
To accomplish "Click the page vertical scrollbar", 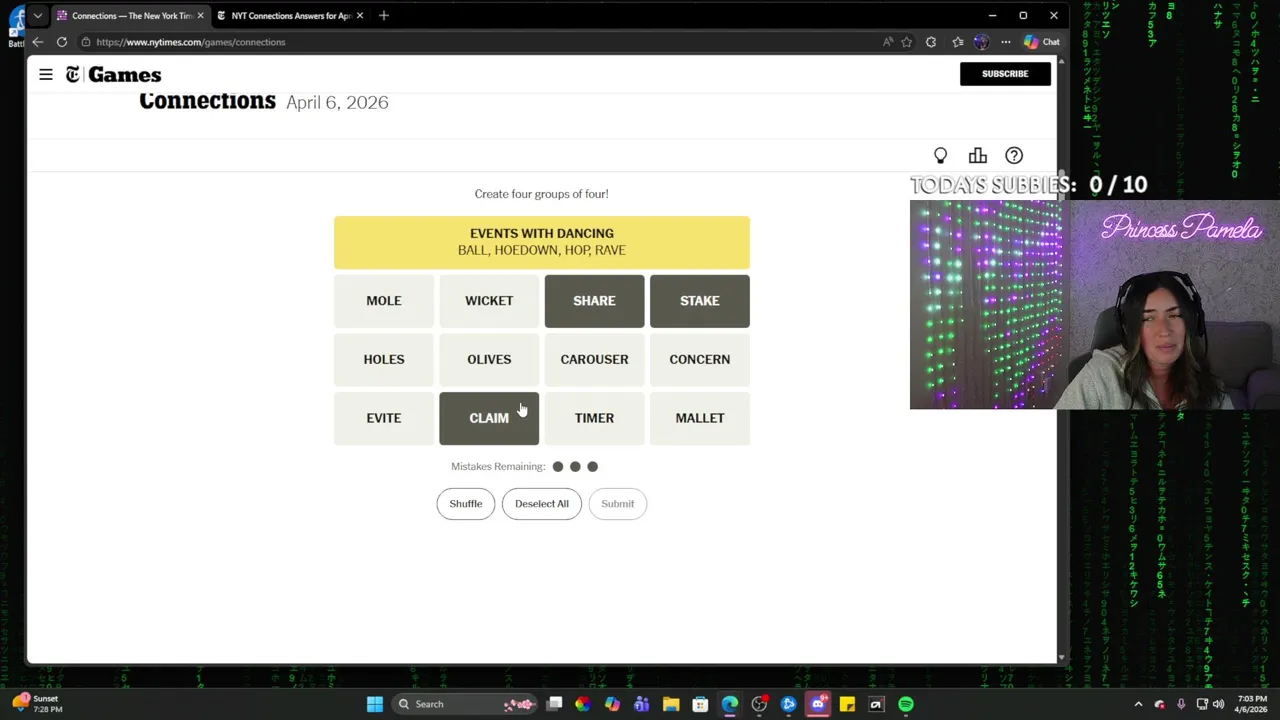I will pos(1062,360).
